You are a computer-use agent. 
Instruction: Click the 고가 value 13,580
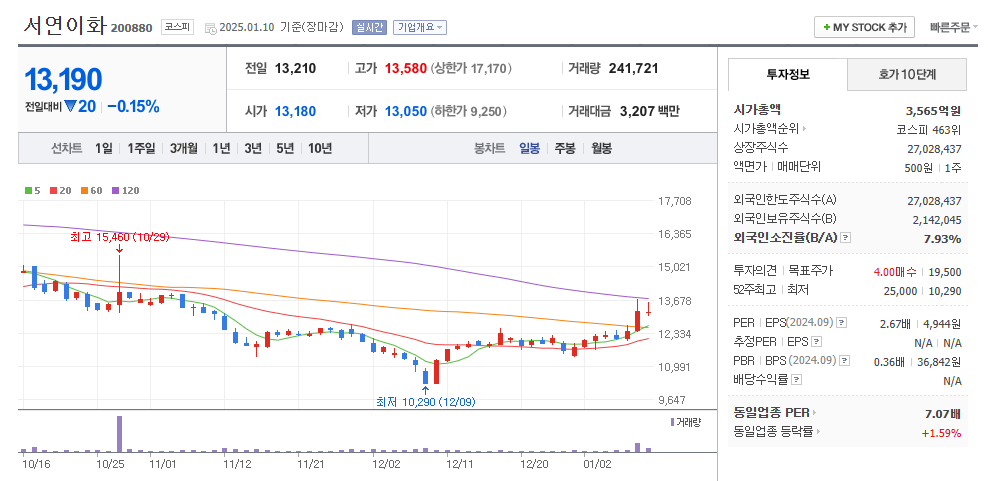406,68
